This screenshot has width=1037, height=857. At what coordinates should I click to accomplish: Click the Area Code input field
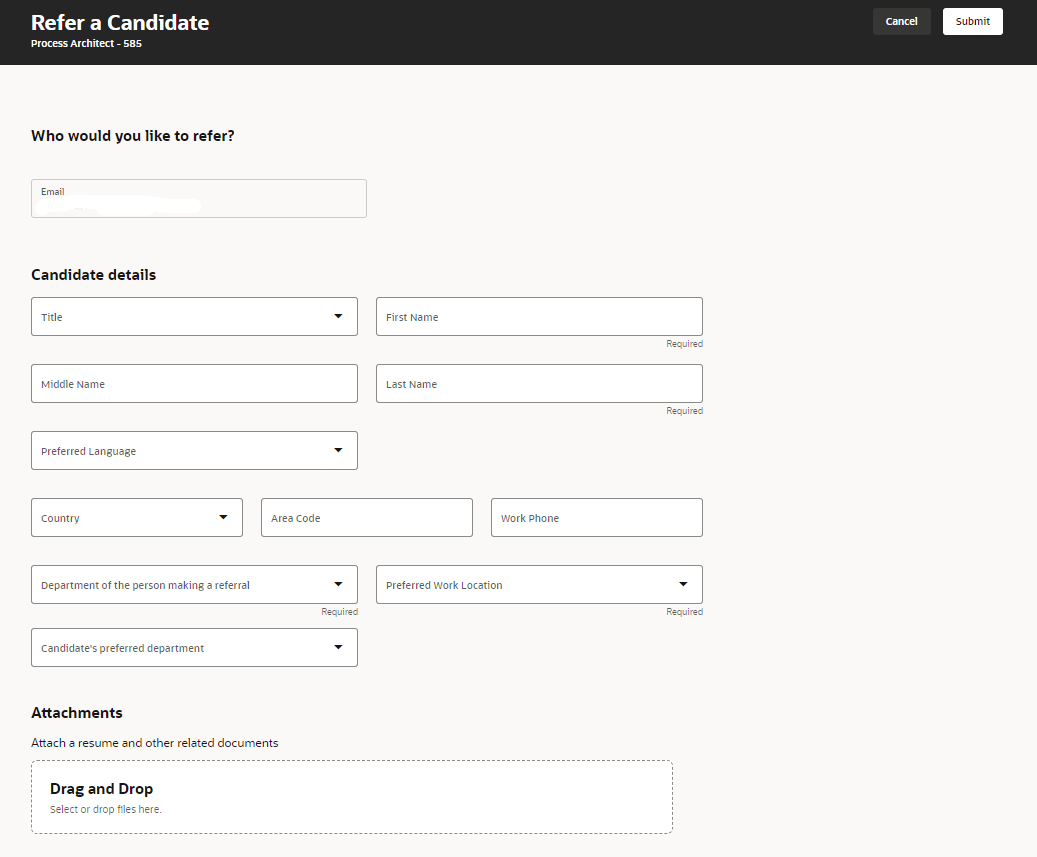pos(366,517)
